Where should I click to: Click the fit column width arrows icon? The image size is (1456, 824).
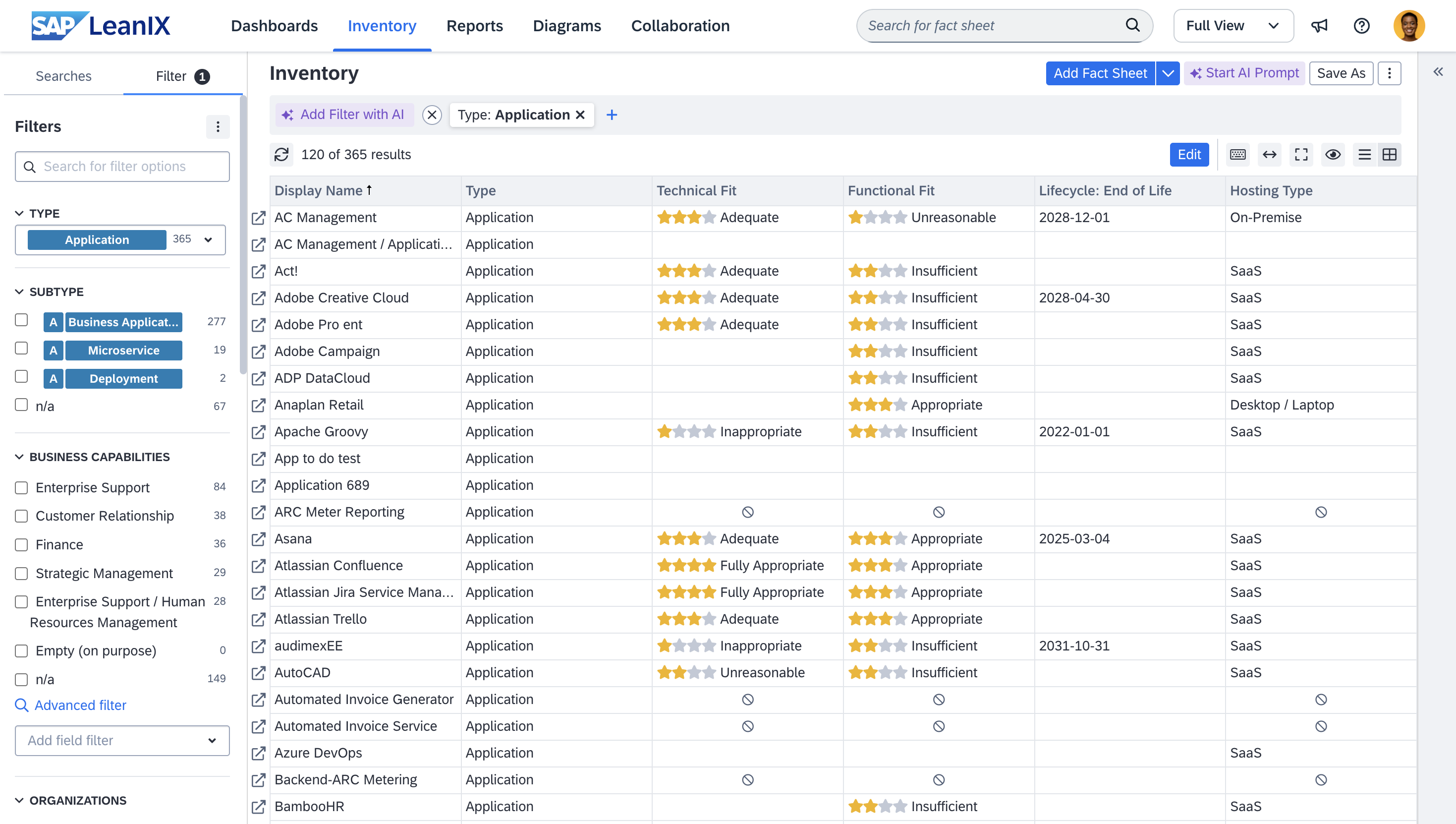(x=1269, y=155)
